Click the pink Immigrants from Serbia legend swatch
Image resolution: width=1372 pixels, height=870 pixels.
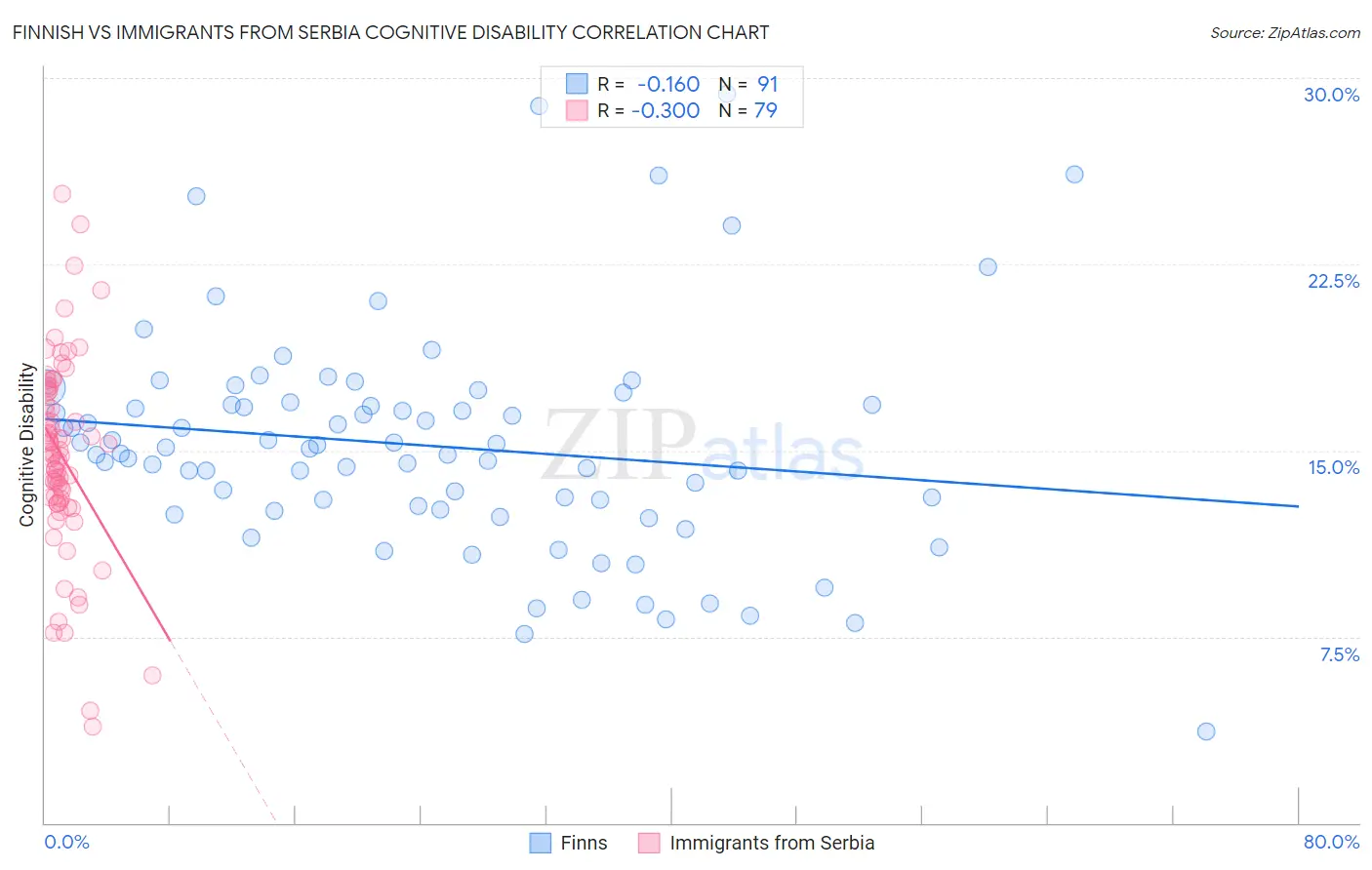[x=650, y=843]
